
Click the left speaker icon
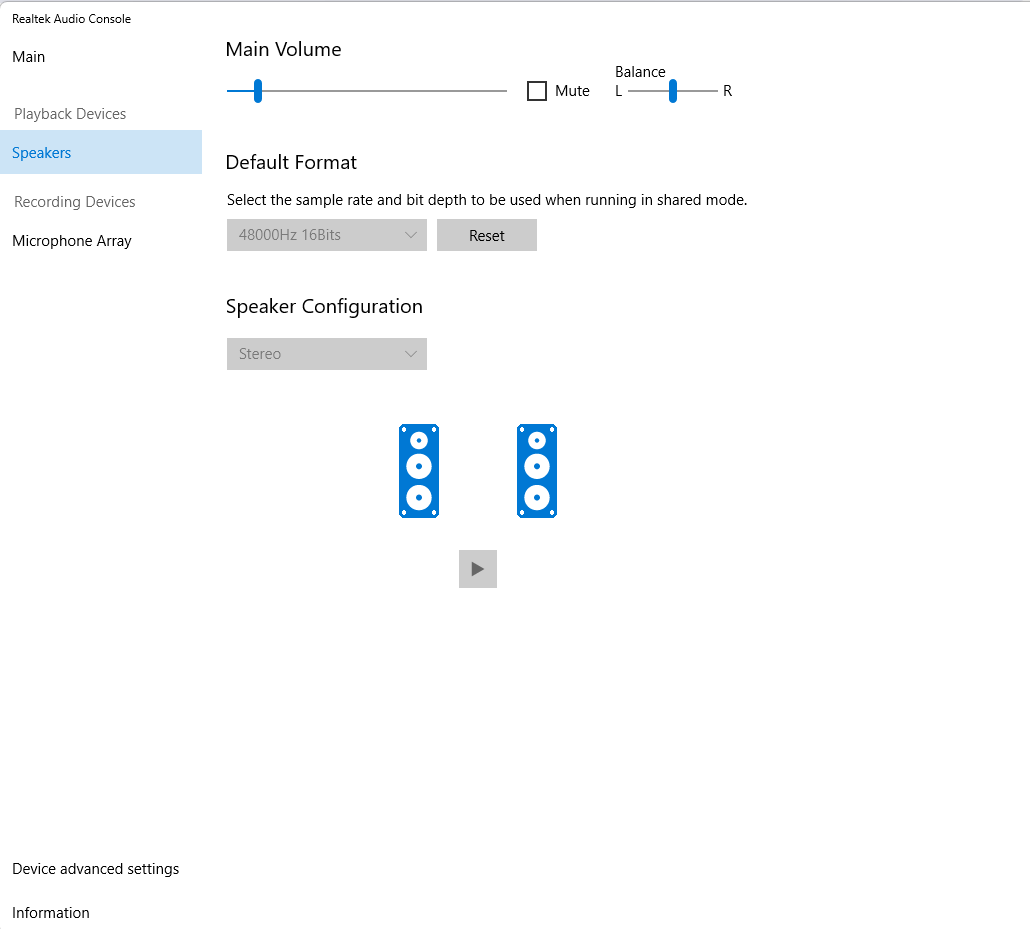click(419, 470)
